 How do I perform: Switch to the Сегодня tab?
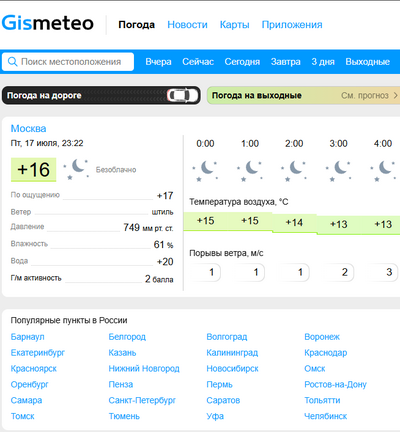242,62
